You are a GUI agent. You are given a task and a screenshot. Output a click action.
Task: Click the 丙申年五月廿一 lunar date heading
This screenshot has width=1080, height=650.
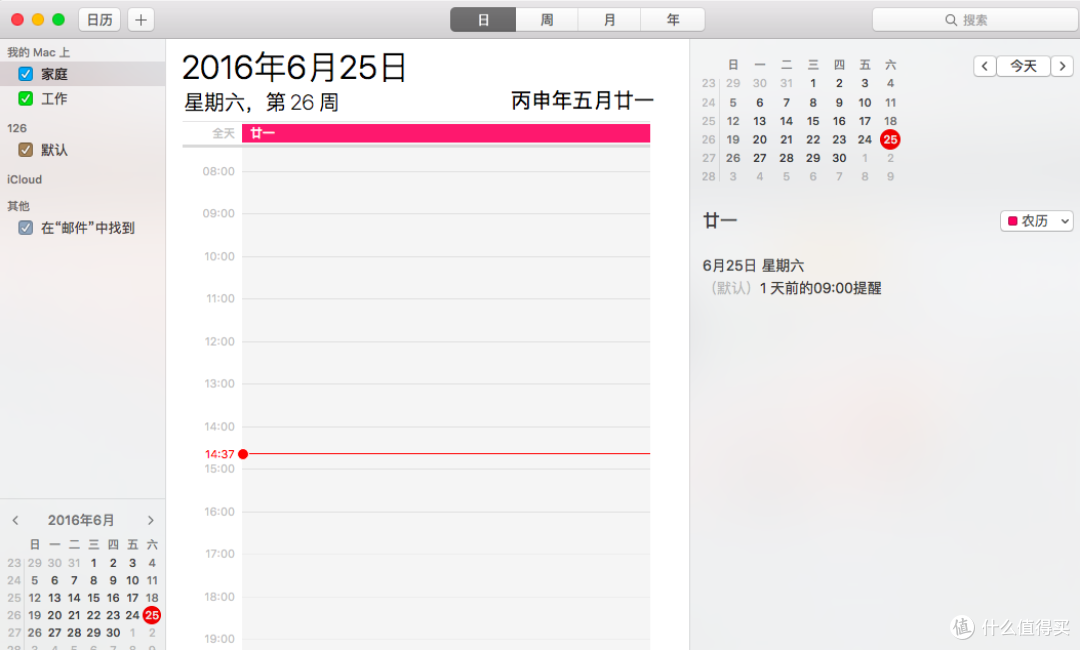582,101
